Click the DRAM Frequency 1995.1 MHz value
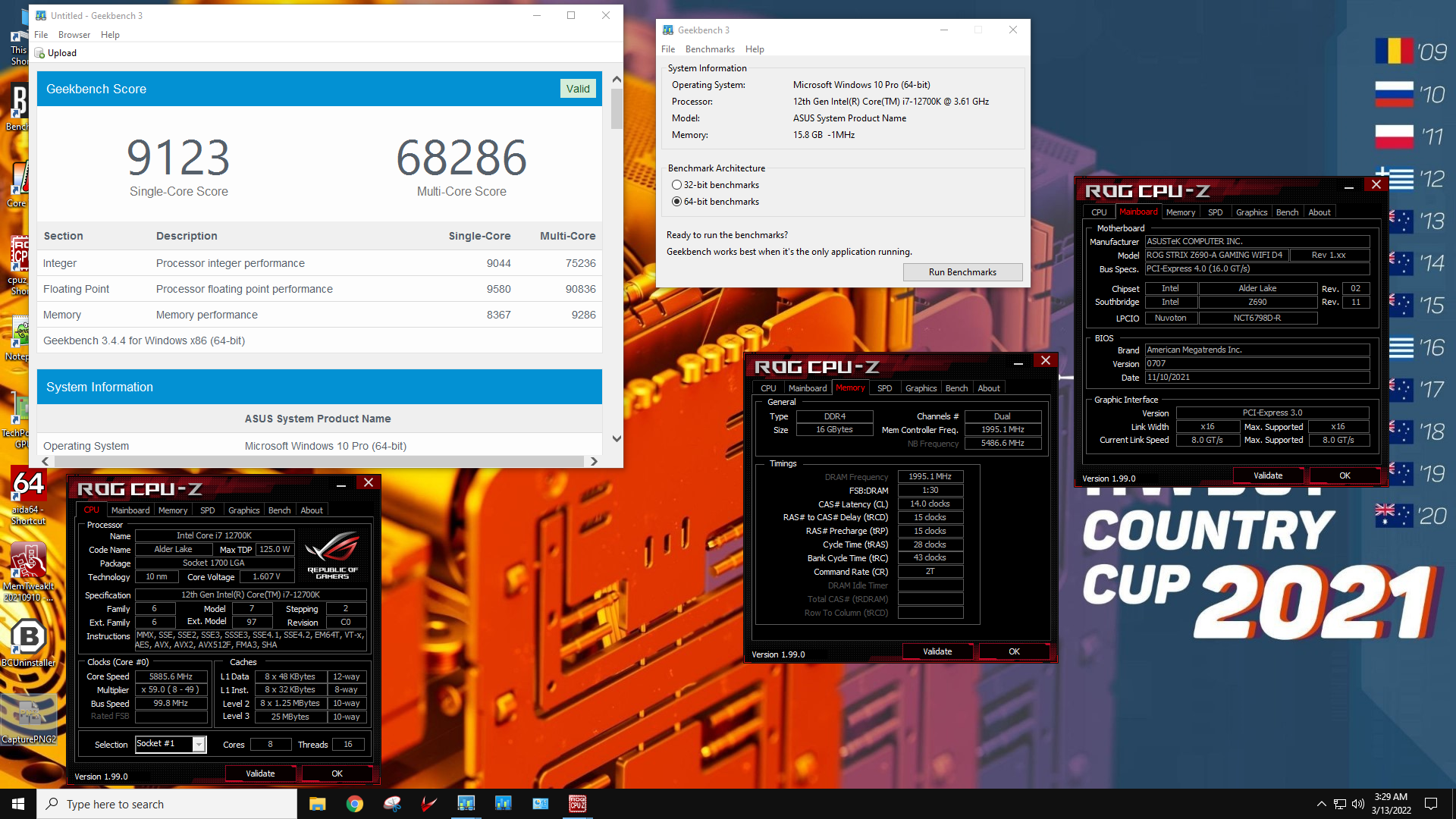This screenshot has width=1456, height=819. [930, 477]
